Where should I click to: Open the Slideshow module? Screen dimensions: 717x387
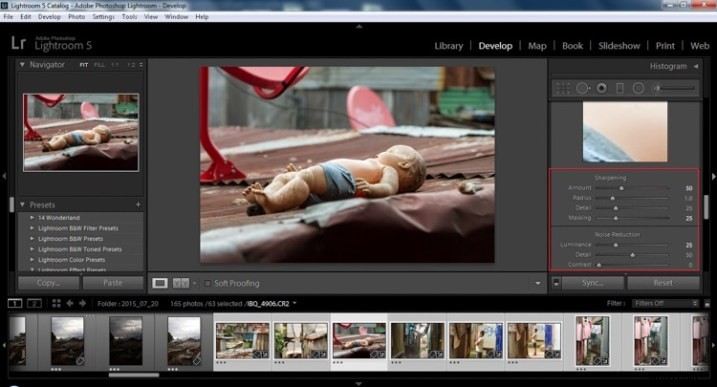point(619,46)
